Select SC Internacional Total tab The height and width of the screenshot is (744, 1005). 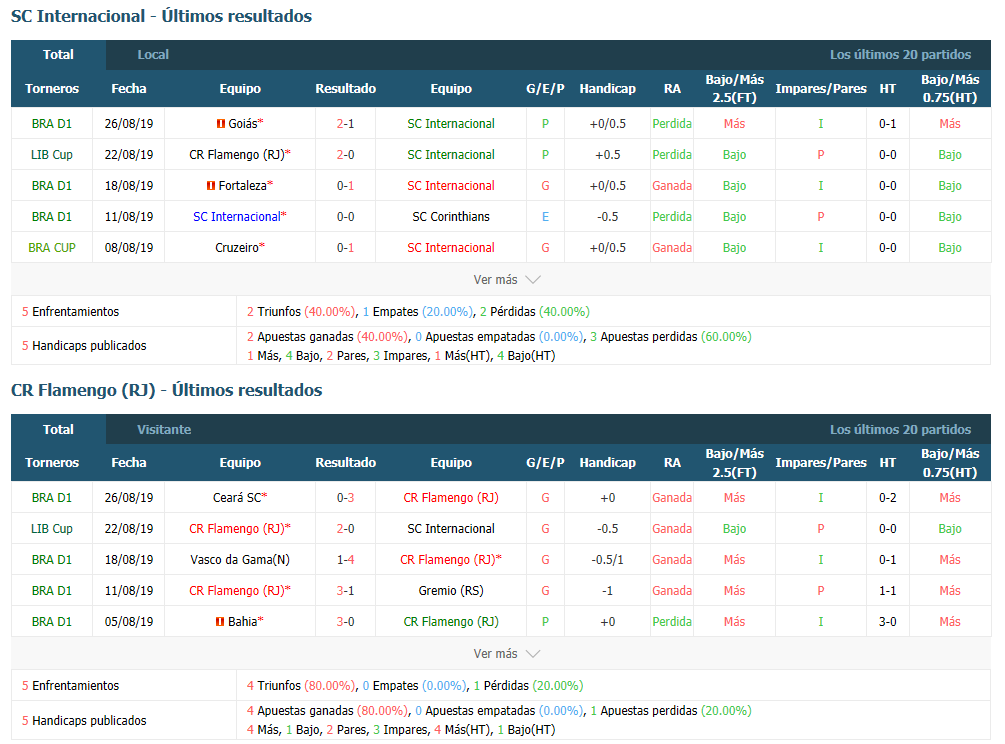tap(58, 55)
